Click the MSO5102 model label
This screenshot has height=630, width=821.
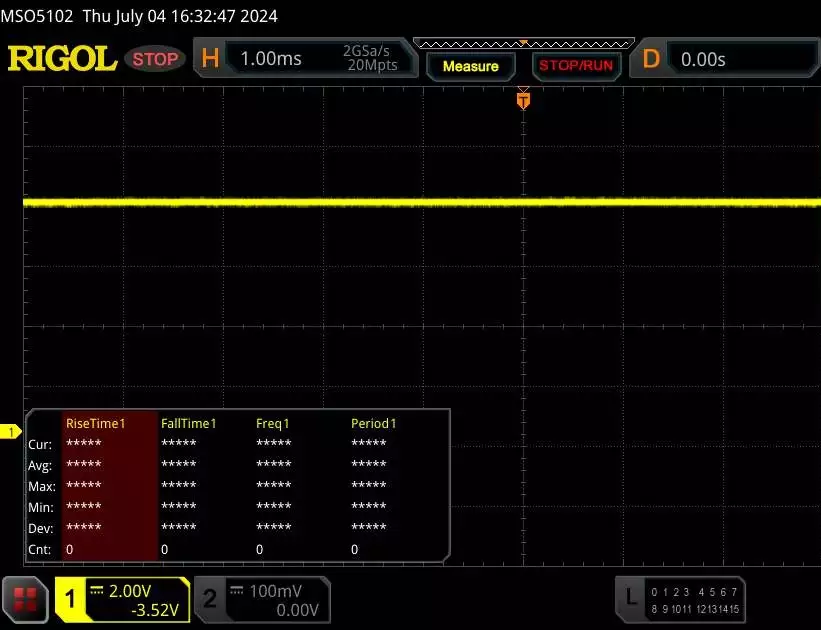tap(37, 16)
